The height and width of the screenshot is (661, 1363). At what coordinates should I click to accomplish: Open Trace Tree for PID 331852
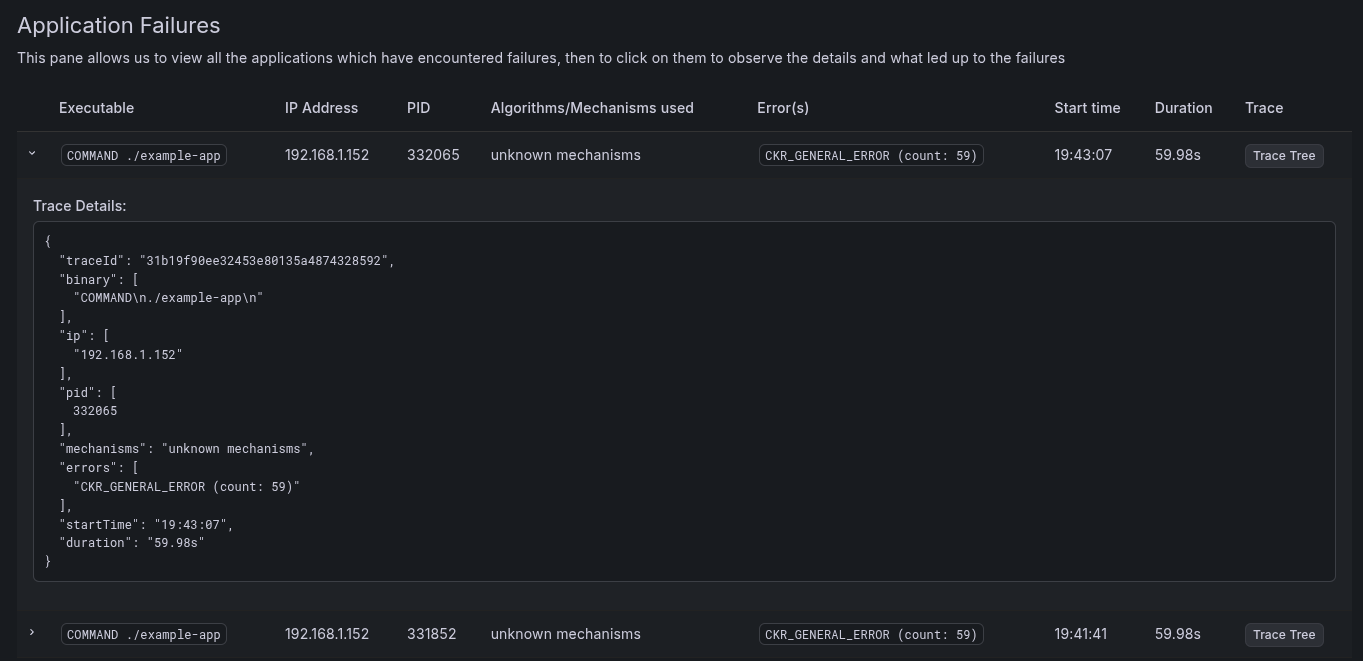[x=1284, y=634]
